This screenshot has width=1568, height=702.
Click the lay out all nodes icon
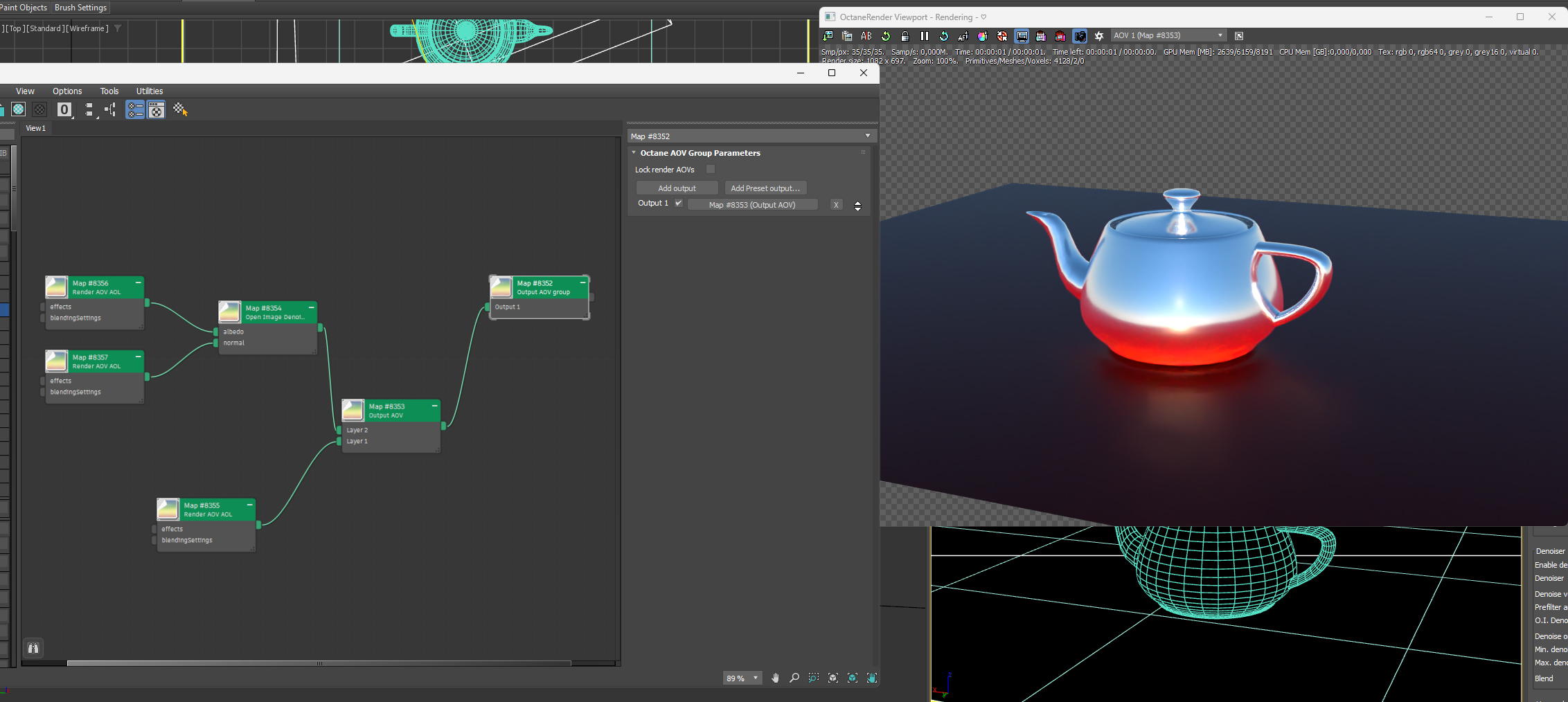pos(89,109)
